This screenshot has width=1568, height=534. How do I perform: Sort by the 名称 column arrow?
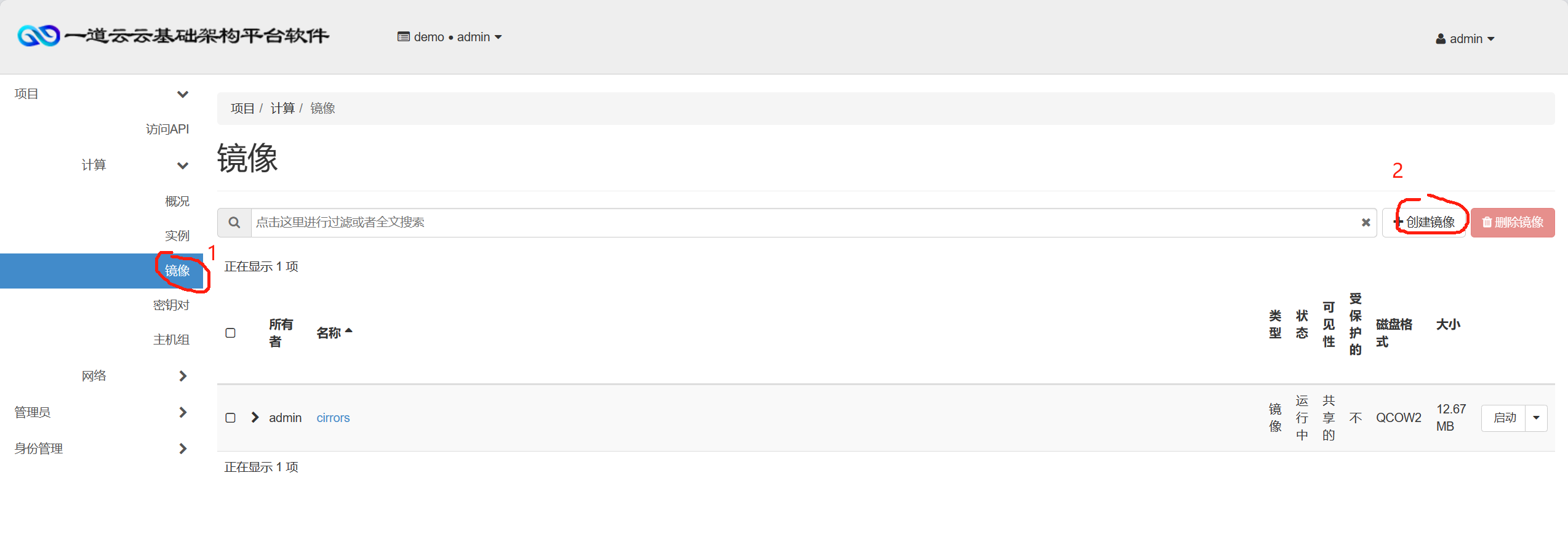click(x=349, y=331)
